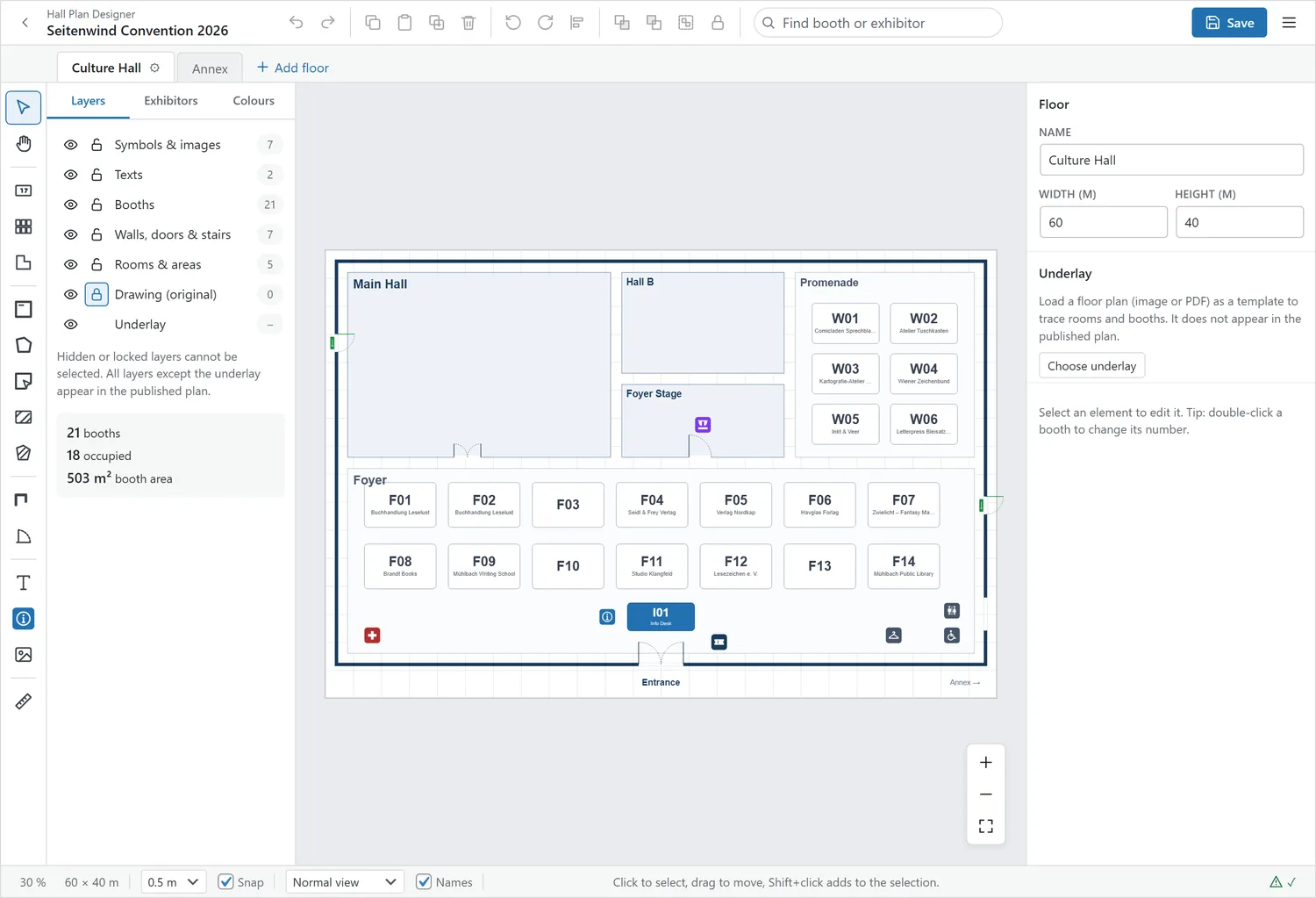This screenshot has height=898, width=1316.
Task: Fit plan to screen
Action: click(986, 826)
